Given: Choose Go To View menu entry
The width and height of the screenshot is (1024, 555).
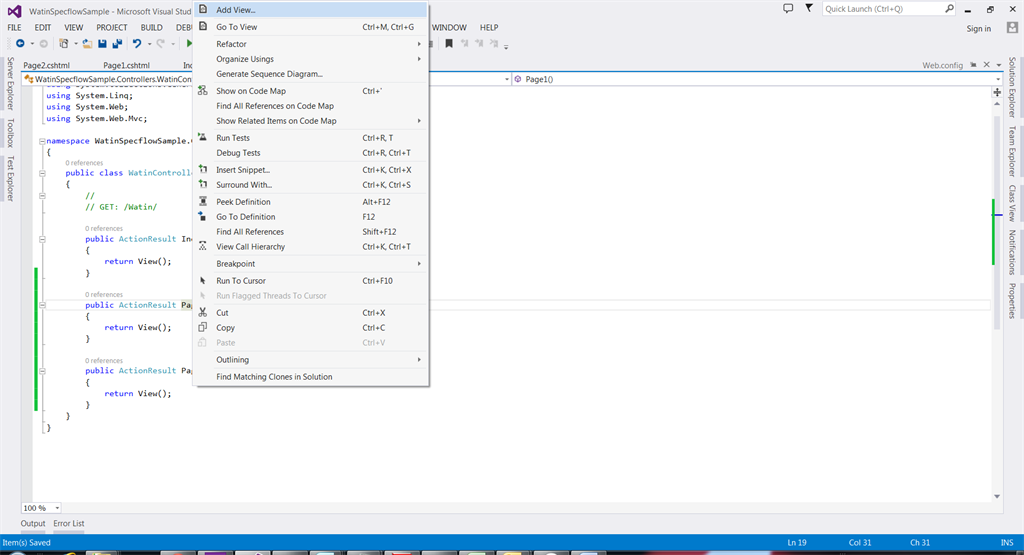Looking at the screenshot, I should click(311, 27).
